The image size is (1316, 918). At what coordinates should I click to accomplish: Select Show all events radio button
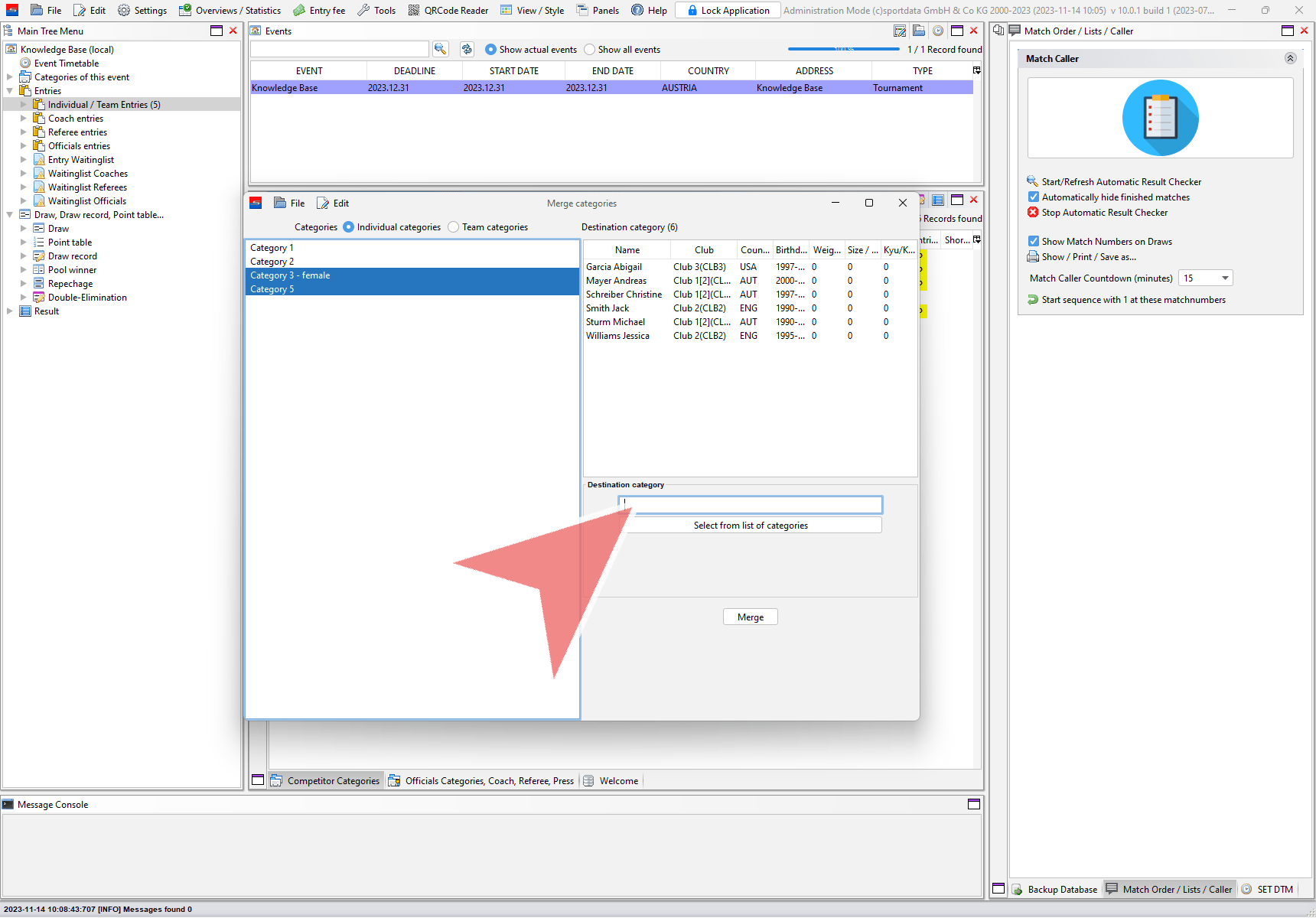pyautogui.click(x=589, y=50)
